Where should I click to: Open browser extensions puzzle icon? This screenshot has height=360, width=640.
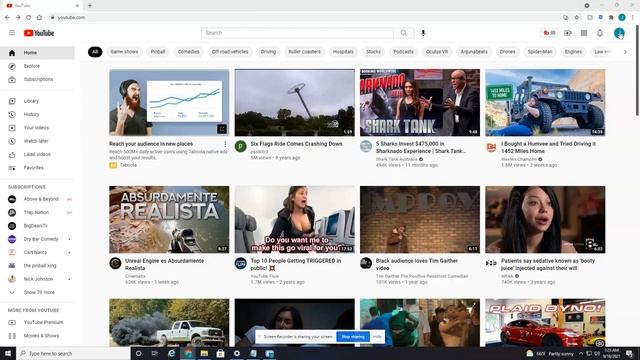[x=611, y=18]
